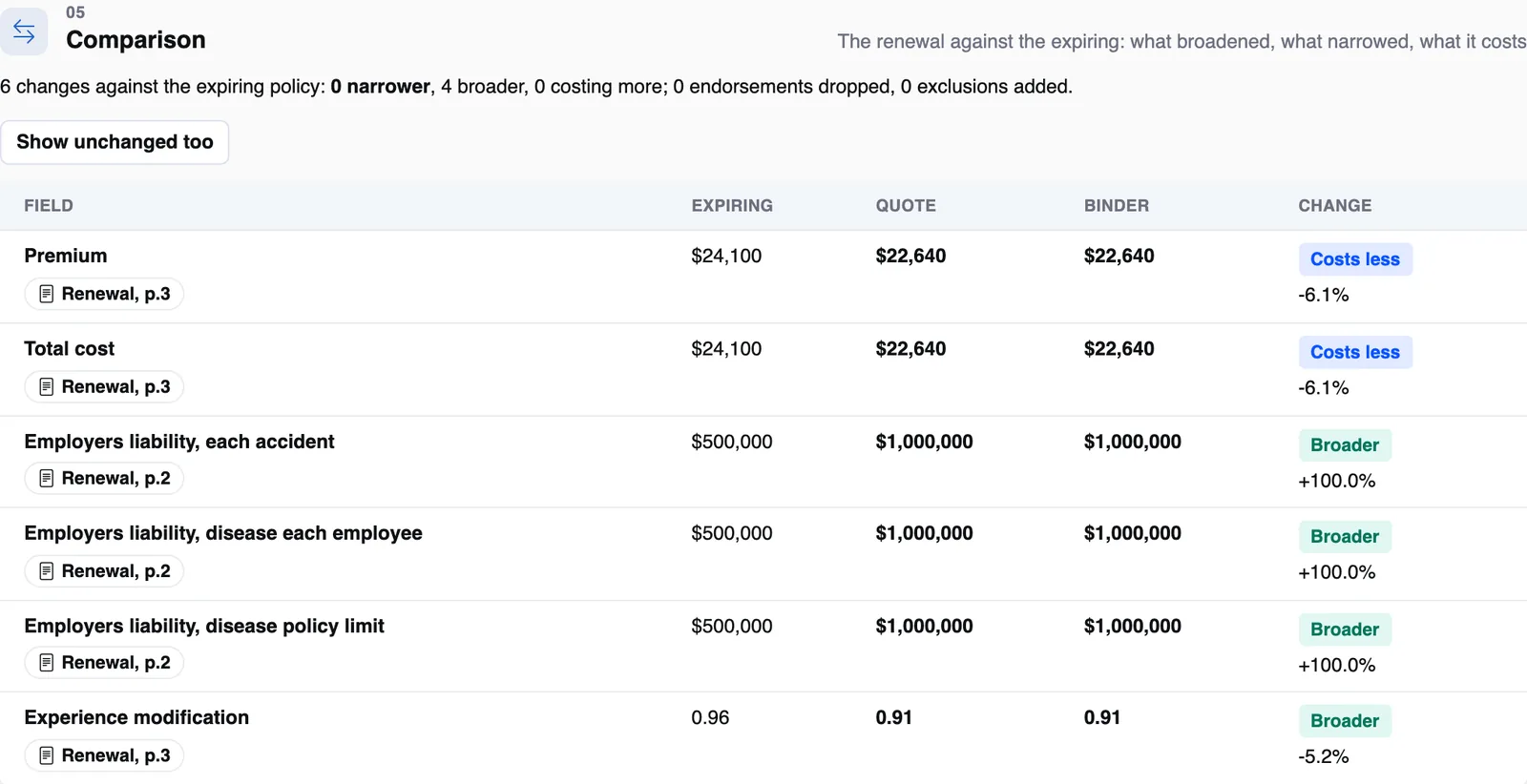Screen dimensions: 1527x784
Task: Click the document icon in the Experience modification citation chip
Action: tap(46, 755)
